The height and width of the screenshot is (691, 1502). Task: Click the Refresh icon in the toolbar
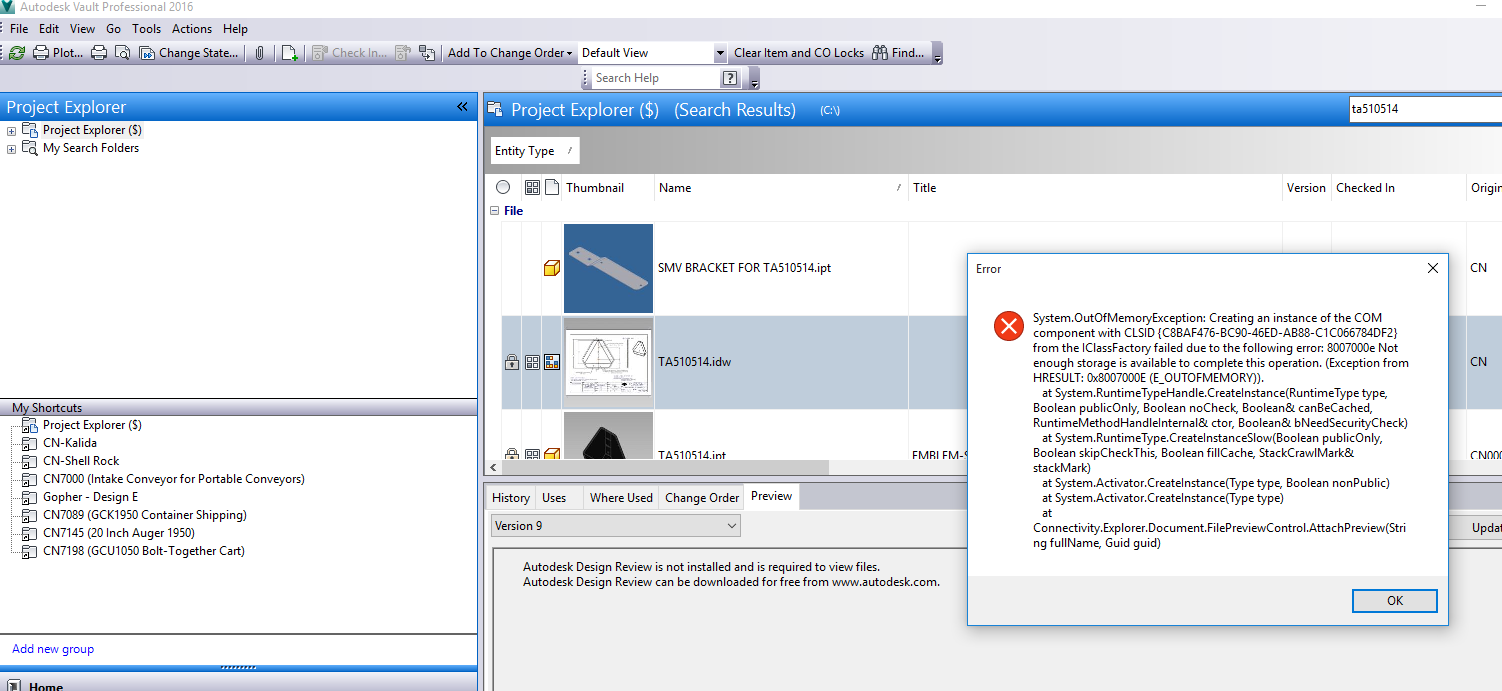(x=17, y=52)
